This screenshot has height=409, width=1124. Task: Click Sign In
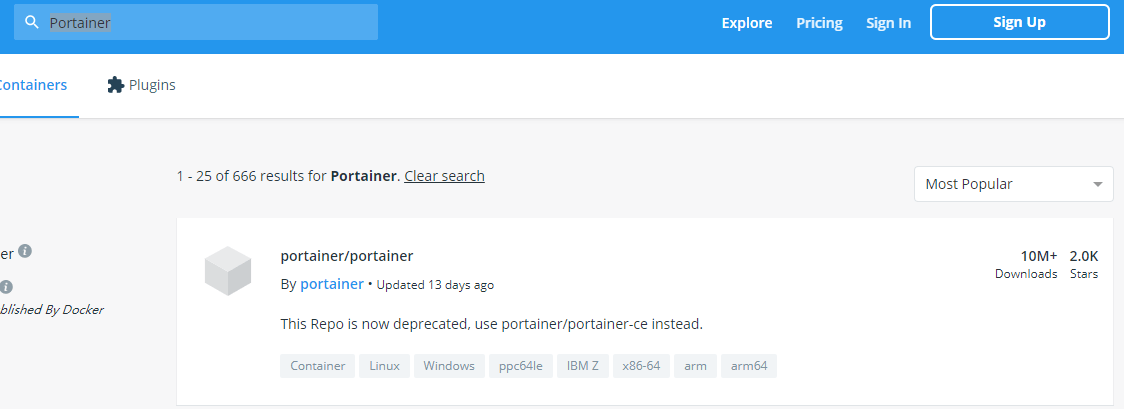coord(888,23)
